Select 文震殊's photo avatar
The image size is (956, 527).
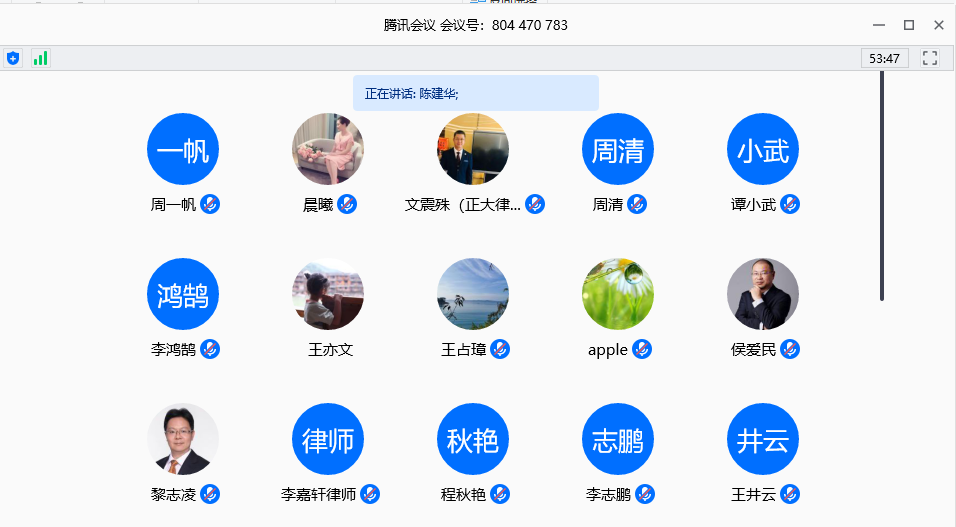(473, 149)
